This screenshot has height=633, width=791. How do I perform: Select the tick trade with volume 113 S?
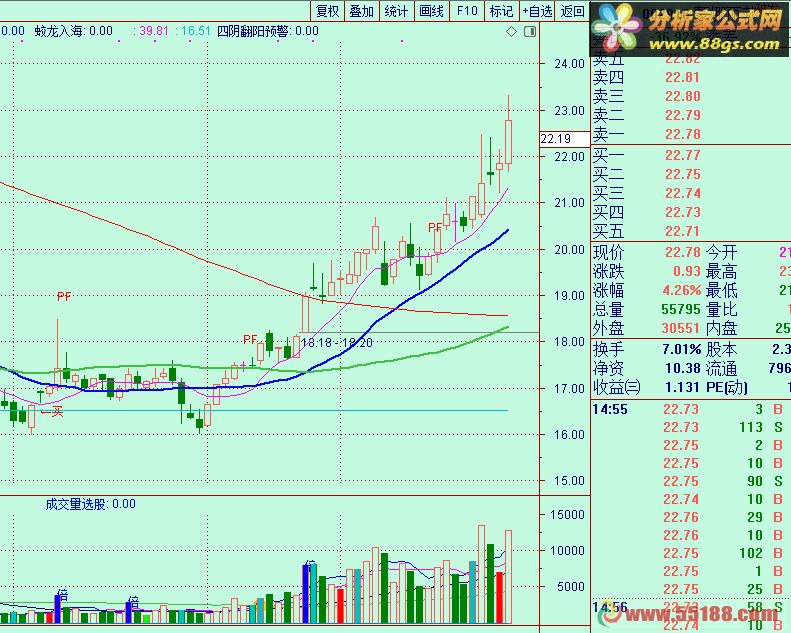[x=690, y=428]
